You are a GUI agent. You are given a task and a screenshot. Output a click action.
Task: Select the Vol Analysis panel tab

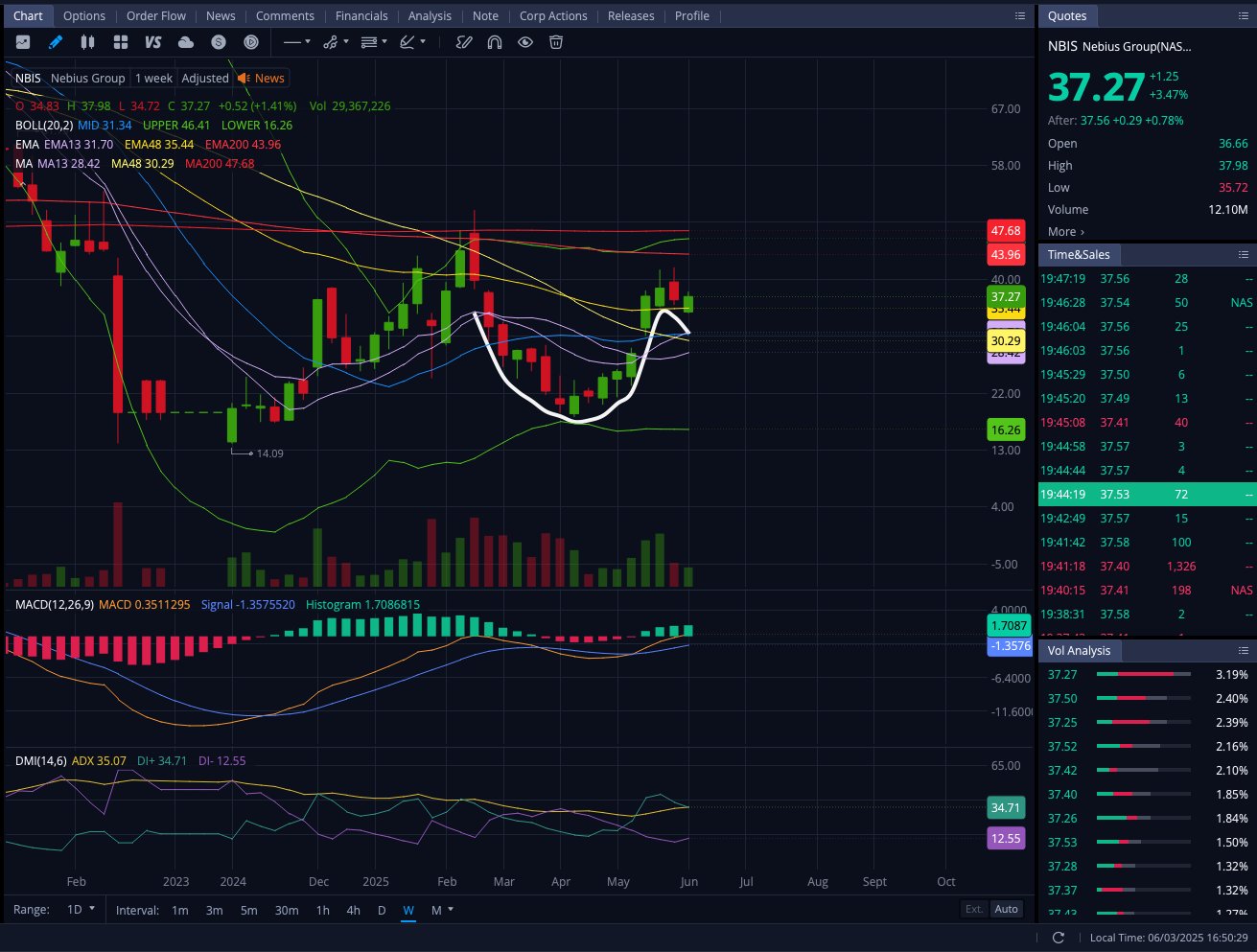point(1079,651)
